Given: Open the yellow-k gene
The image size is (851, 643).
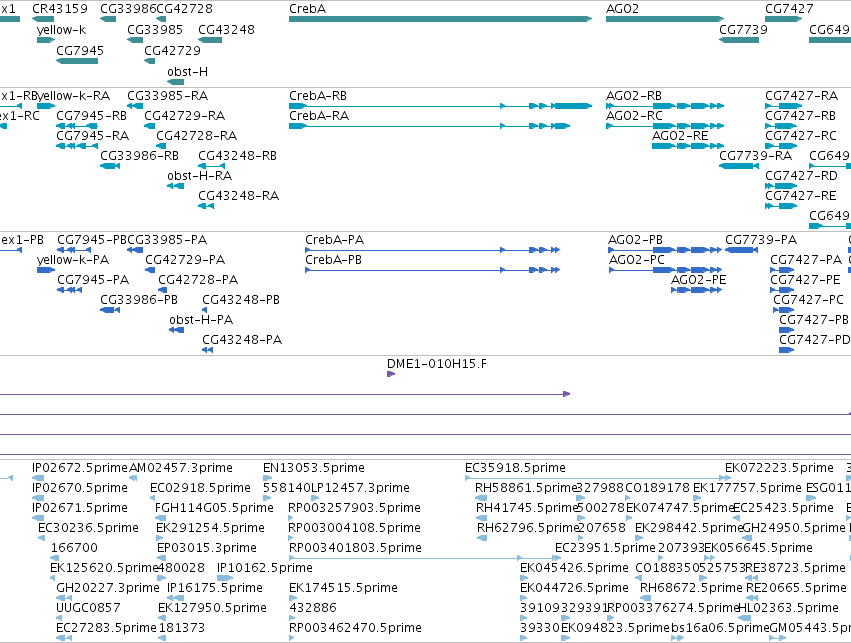Looking at the screenshot, I should click(x=46, y=40).
